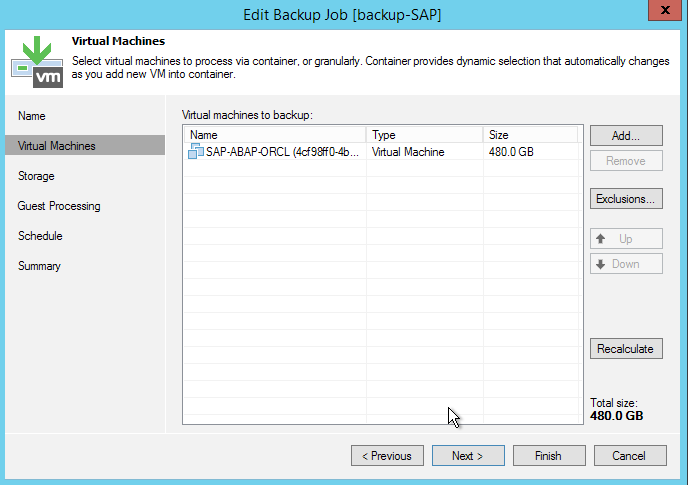Click the Finish button
Screen dimensions: 688x485
click(549, 456)
